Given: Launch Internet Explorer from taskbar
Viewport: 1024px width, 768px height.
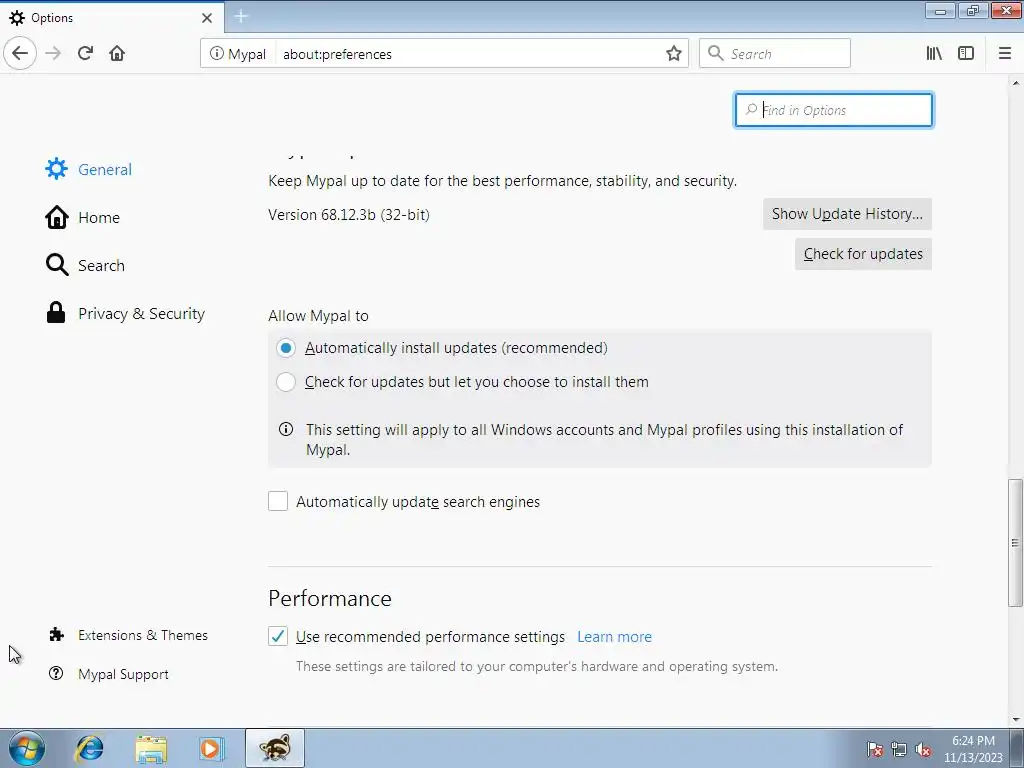Looking at the screenshot, I should (89, 748).
